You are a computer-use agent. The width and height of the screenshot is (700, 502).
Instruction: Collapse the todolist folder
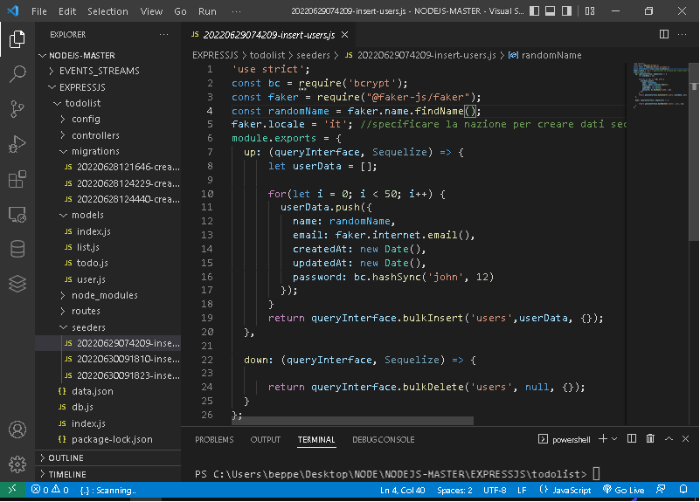(108, 103)
